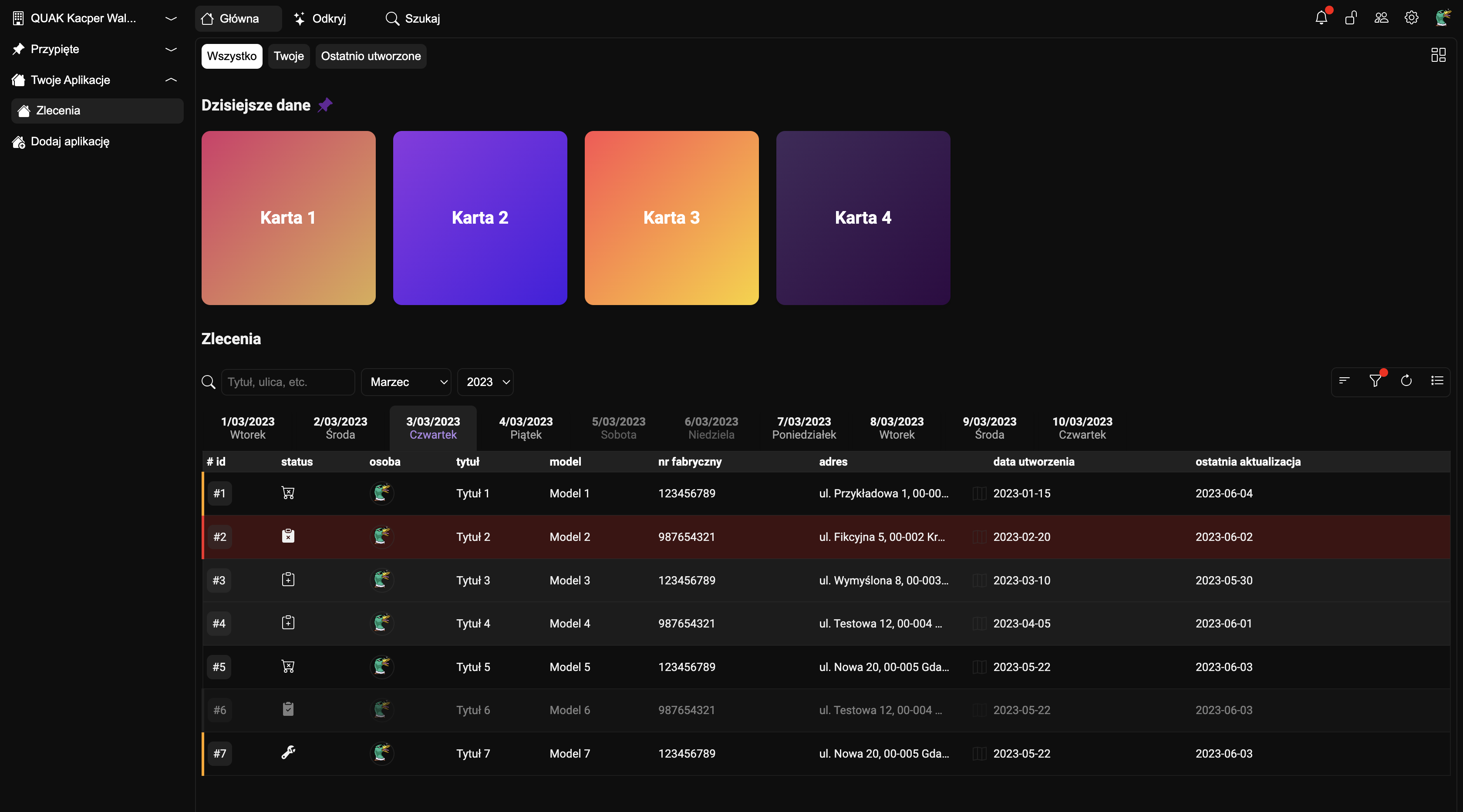Refresh the Zlecenia table
The width and height of the screenshot is (1463, 812).
click(x=1406, y=381)
